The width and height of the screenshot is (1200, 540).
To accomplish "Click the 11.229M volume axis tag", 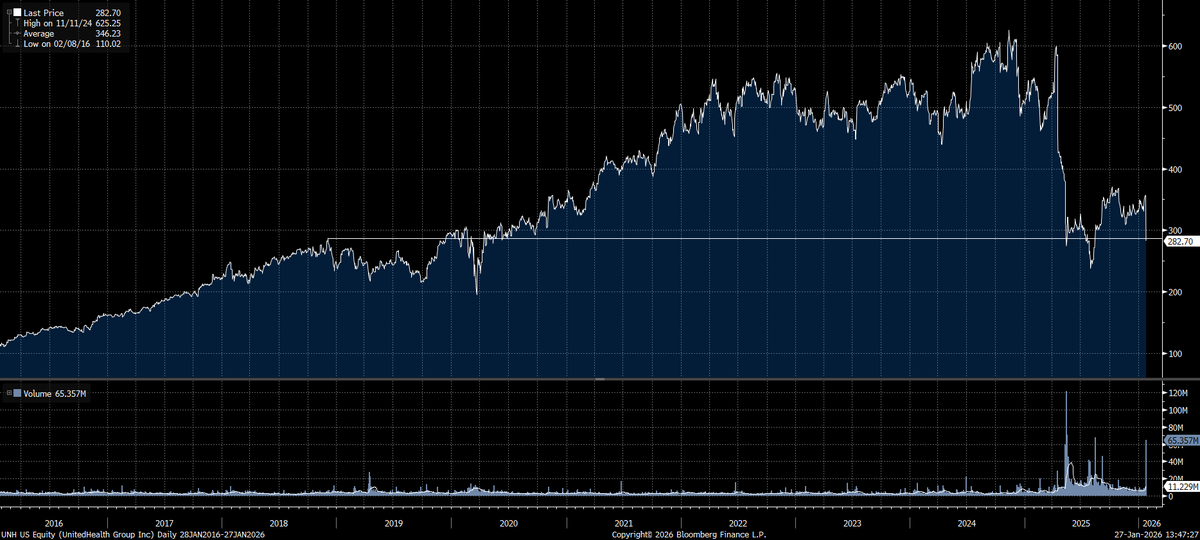I will pos(1182,486).
